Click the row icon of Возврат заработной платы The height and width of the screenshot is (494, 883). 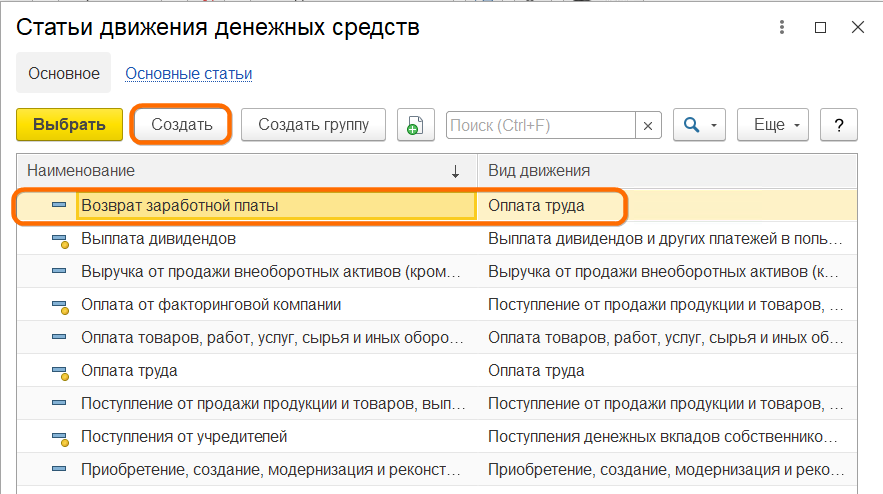(x=59, y=205)
